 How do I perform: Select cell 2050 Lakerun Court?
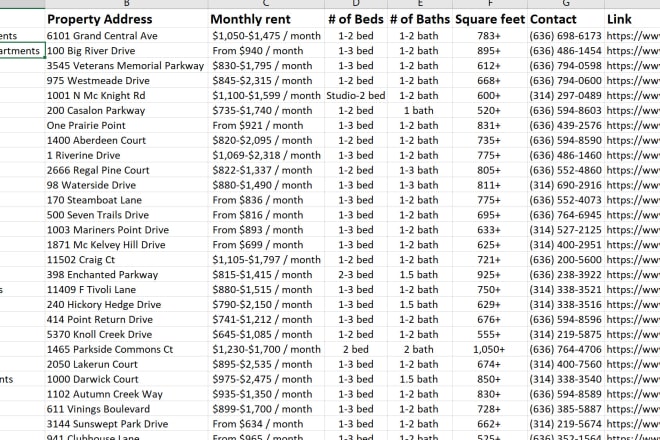pyautogui.click(x=126, y=365)
